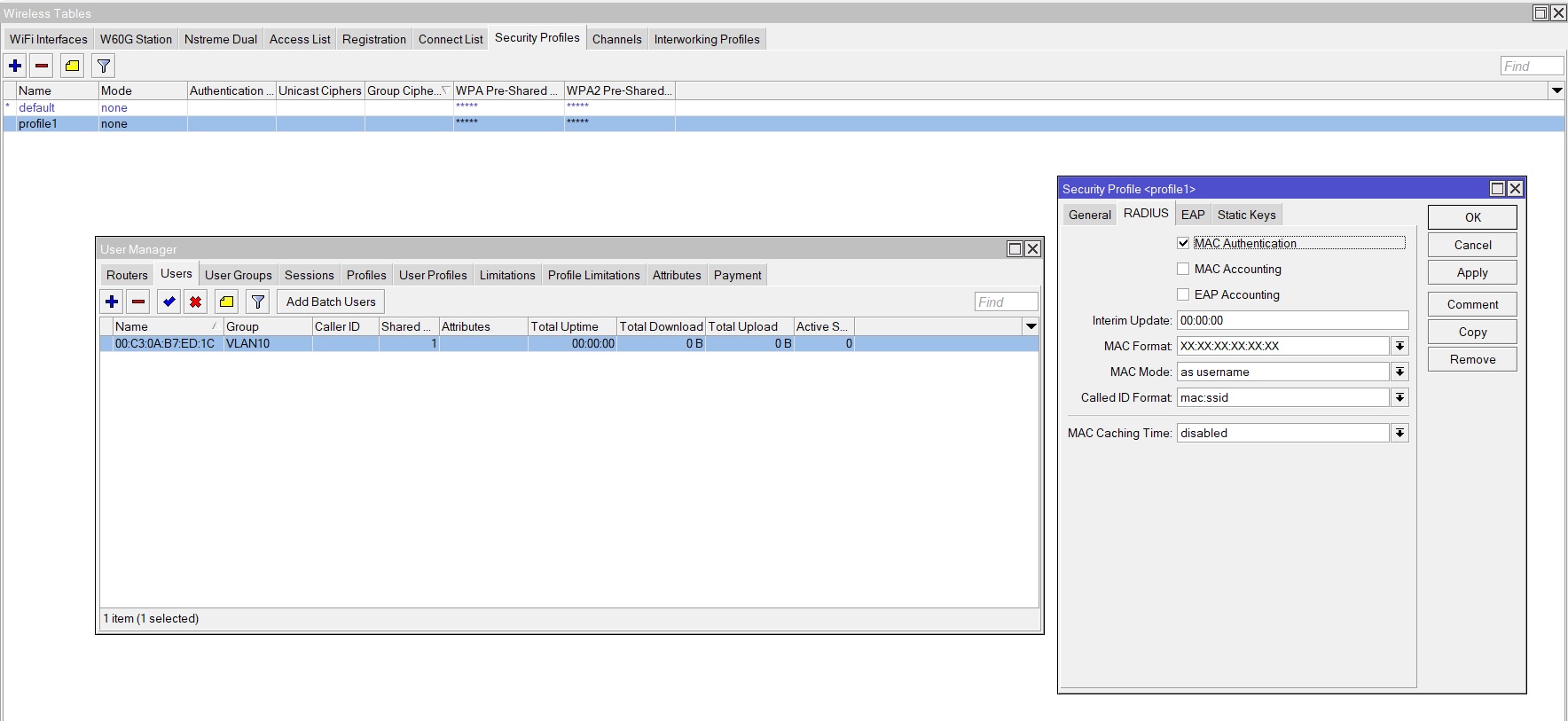Add new security profile with plus icon
This screenshot has height=721, width=1568.
[x=15, y=66]
